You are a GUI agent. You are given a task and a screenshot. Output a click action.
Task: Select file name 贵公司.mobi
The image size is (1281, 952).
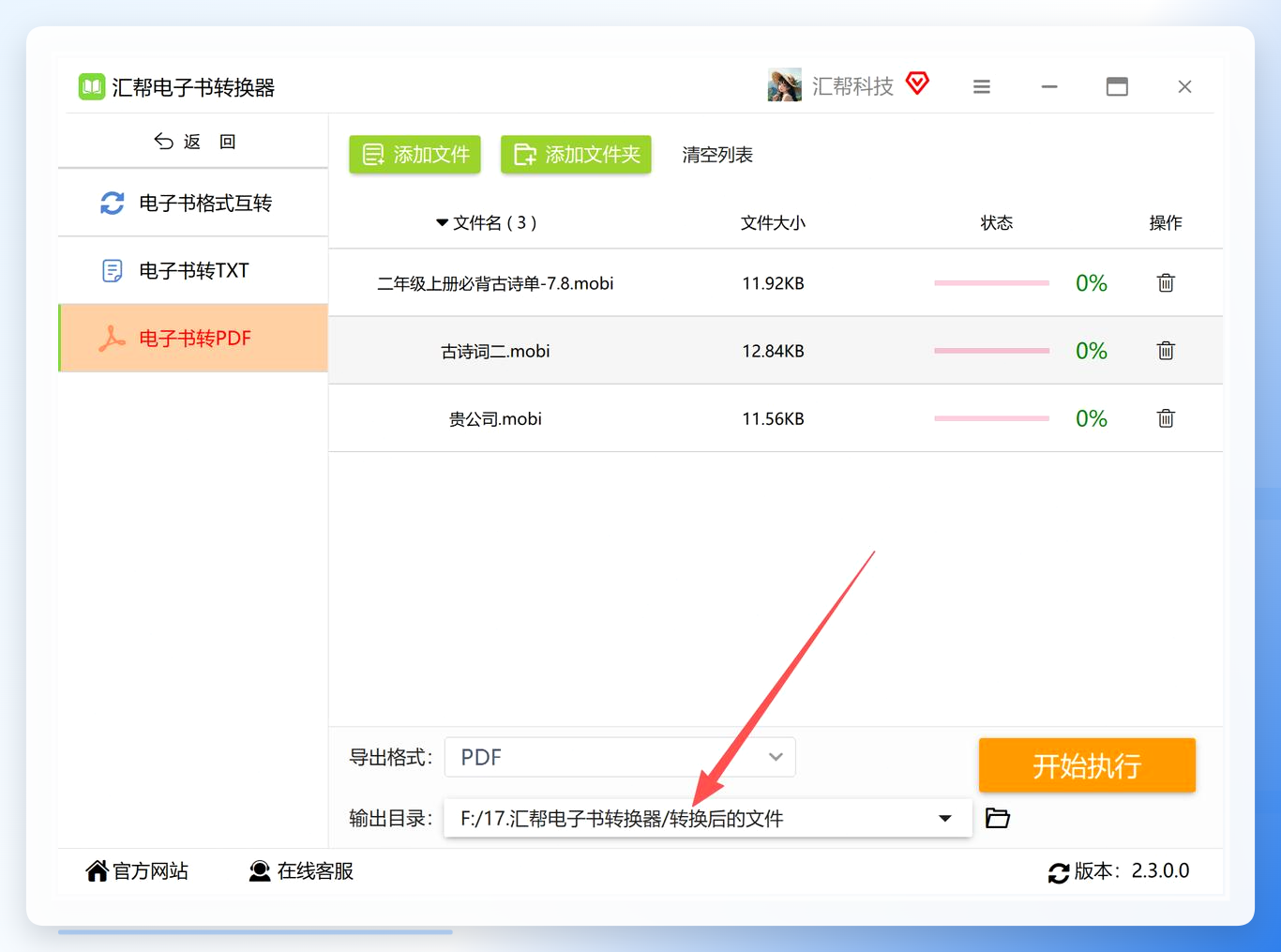[495, 418]
